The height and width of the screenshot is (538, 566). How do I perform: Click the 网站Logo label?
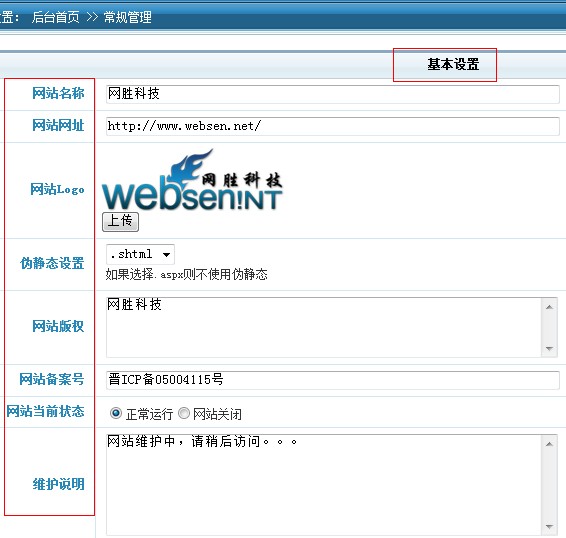57,189
